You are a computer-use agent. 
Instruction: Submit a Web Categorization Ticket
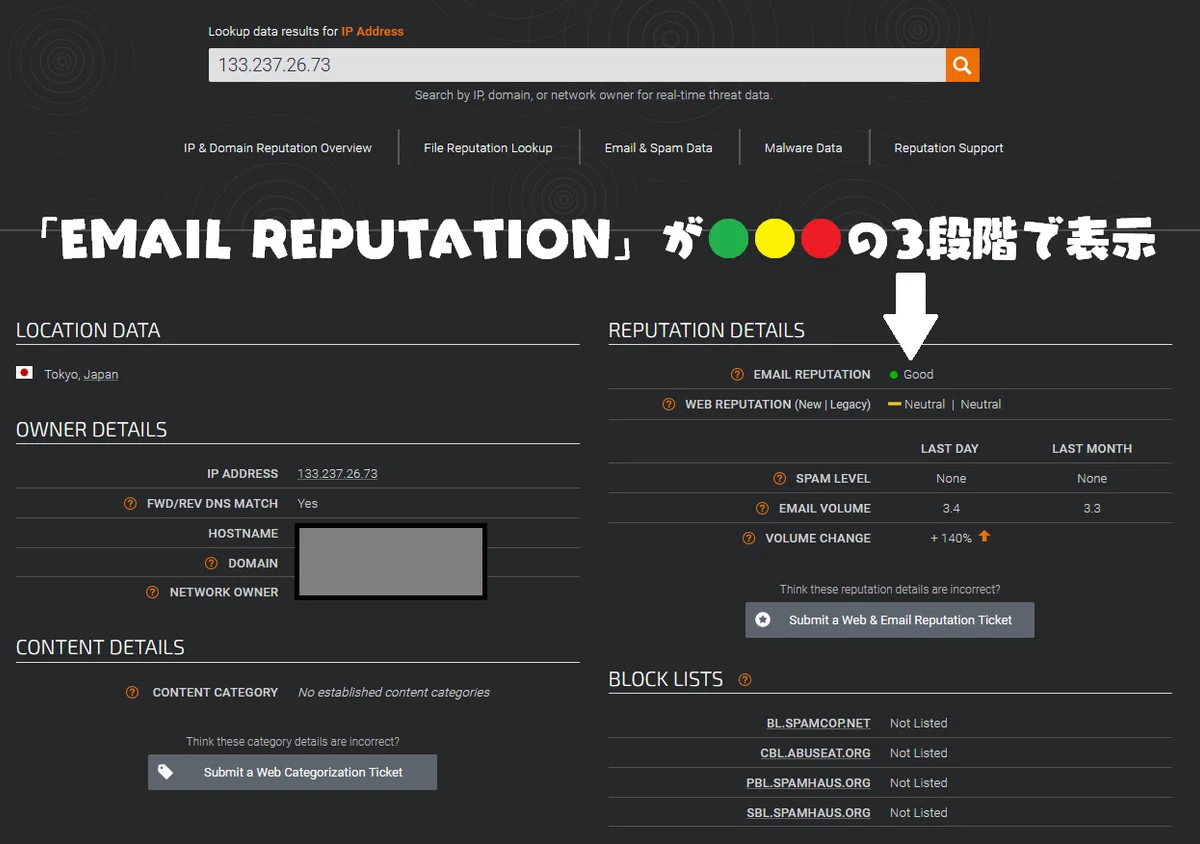click(293, 772)
